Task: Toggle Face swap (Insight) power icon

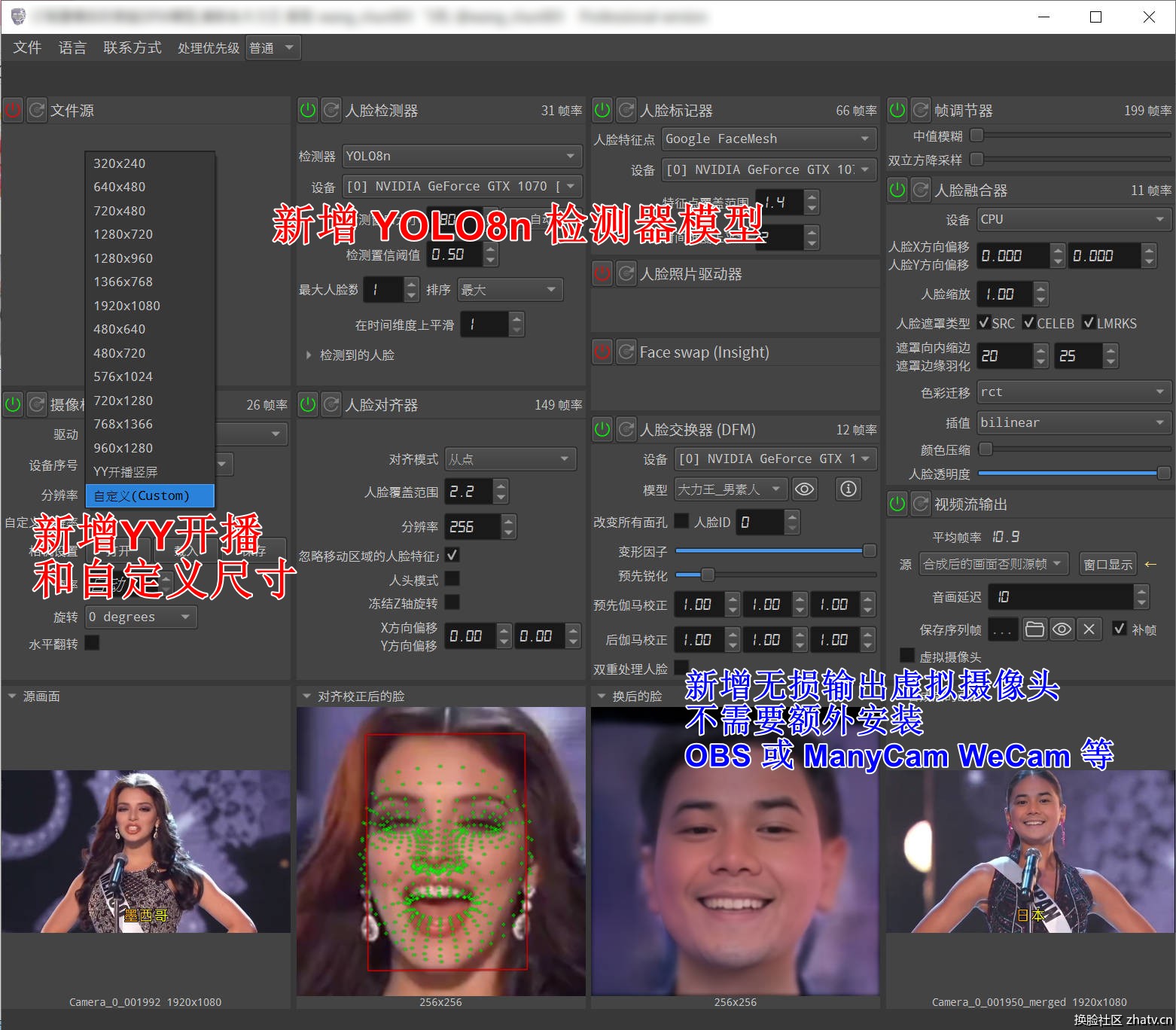Action: click(x=602, y=352)
